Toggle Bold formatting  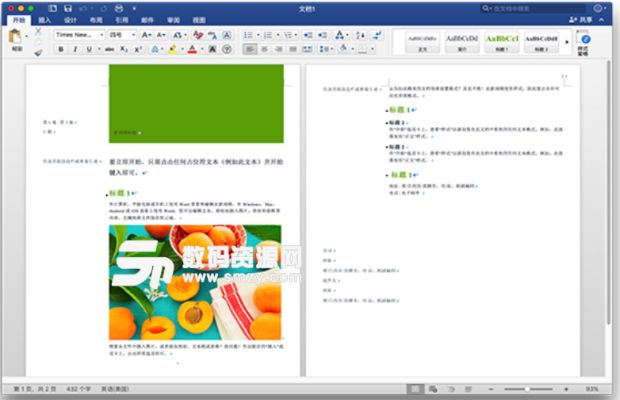(x=61, y=48)
